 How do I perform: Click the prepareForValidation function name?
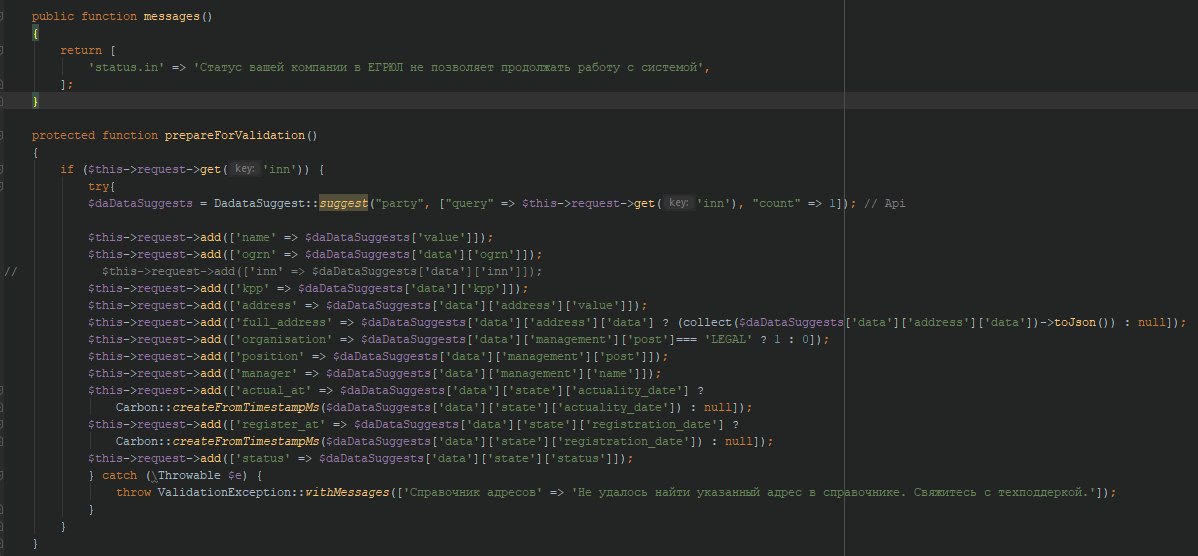tap(235, 135)
